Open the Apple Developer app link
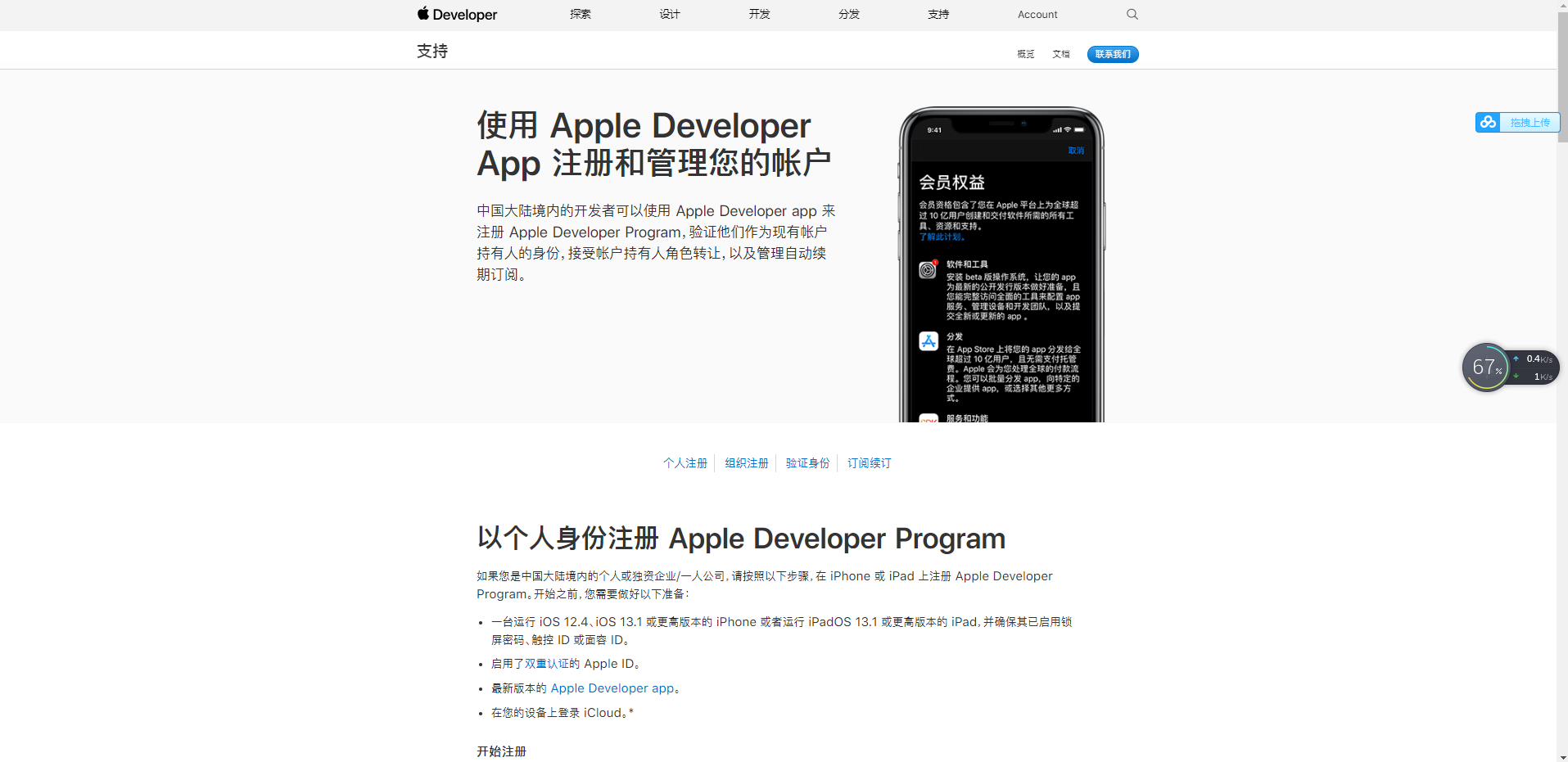Viewport: 1568px width, 762px height. (612, 688)
